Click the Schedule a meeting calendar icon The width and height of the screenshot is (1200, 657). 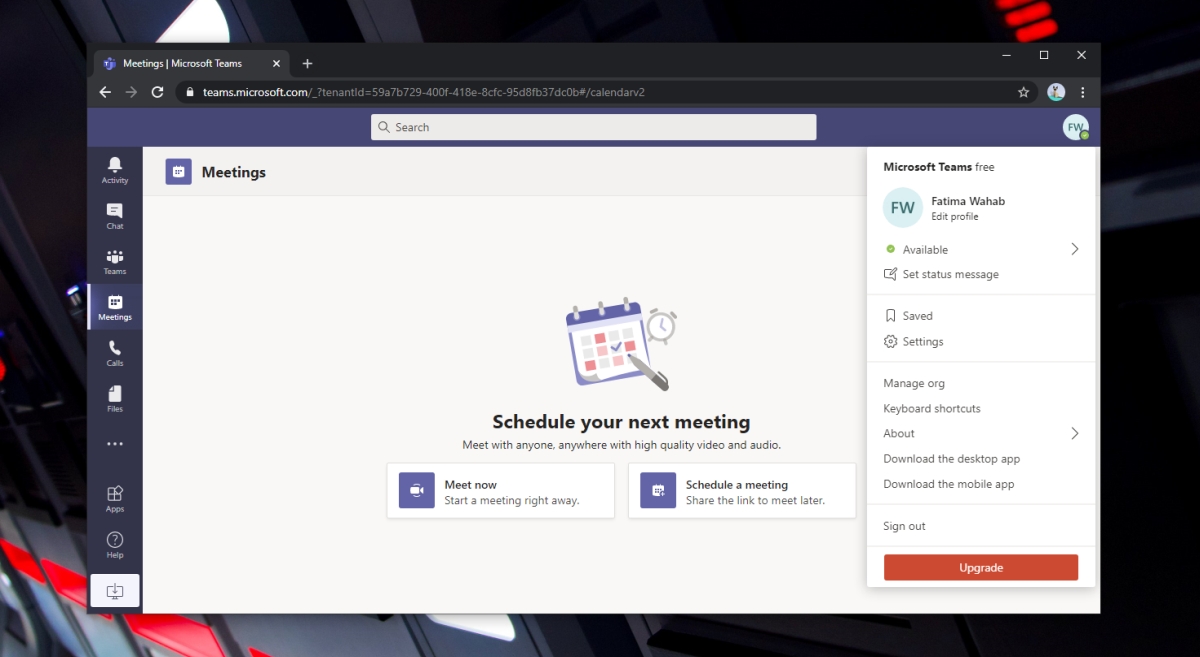point(658,490)
